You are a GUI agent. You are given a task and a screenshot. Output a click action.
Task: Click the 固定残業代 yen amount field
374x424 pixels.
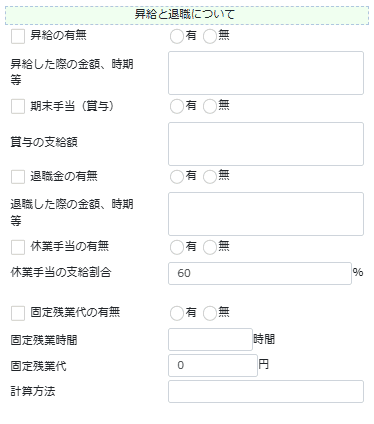point(213,365)
